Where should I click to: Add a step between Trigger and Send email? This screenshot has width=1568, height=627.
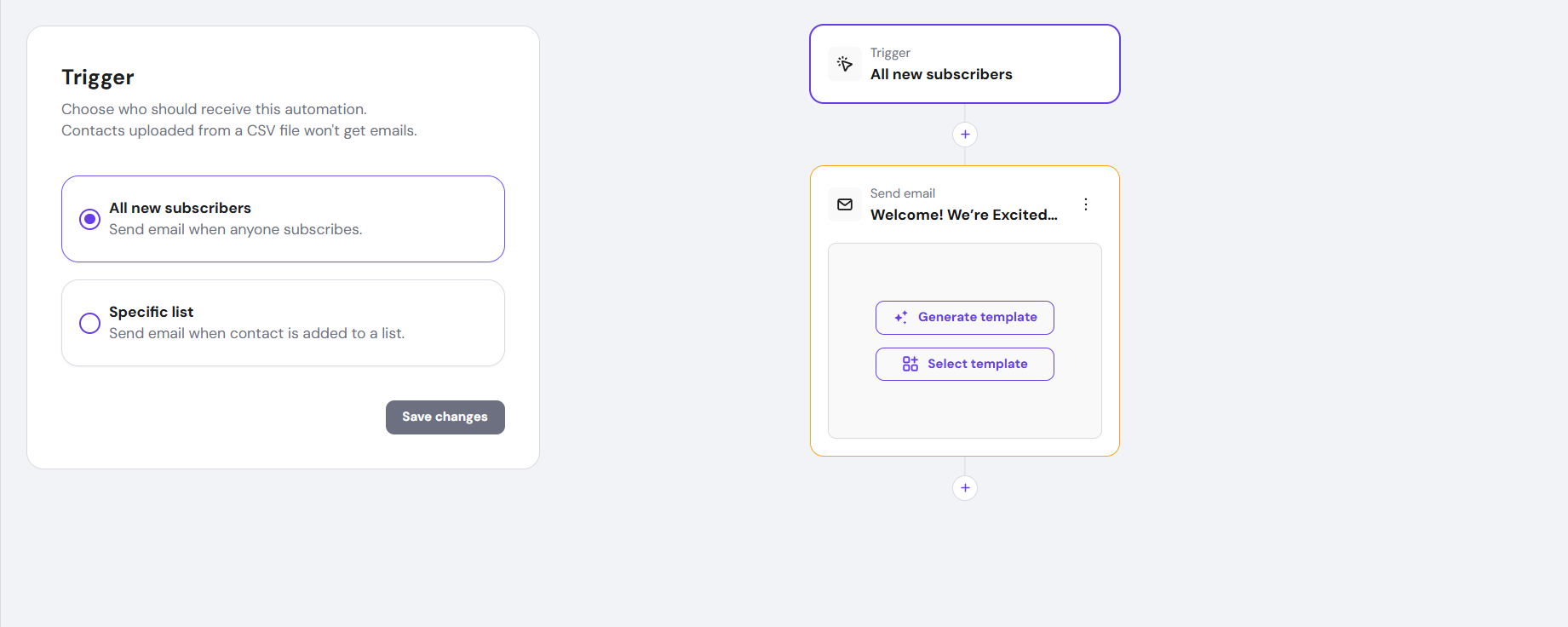tap(964, 135)
